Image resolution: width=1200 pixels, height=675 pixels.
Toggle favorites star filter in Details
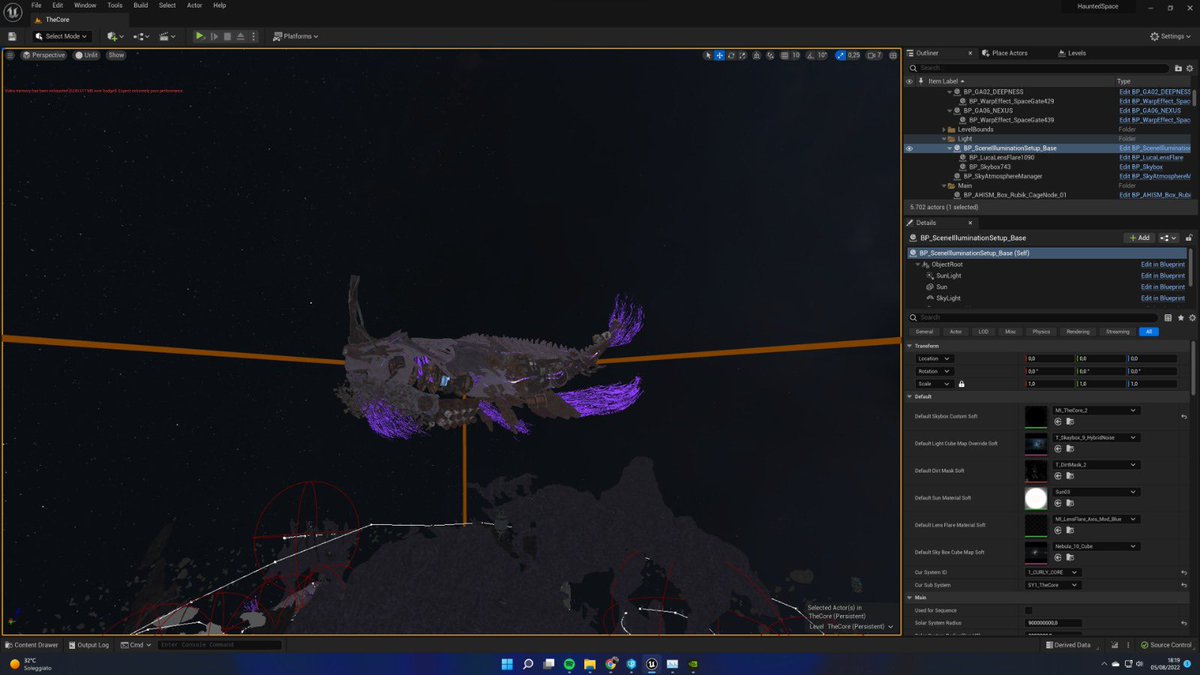coord(1180,317)
